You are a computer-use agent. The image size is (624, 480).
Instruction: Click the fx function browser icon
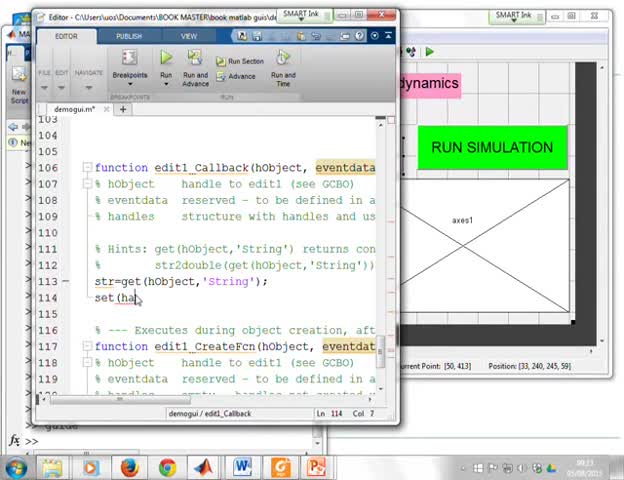[x=15, y=441]
